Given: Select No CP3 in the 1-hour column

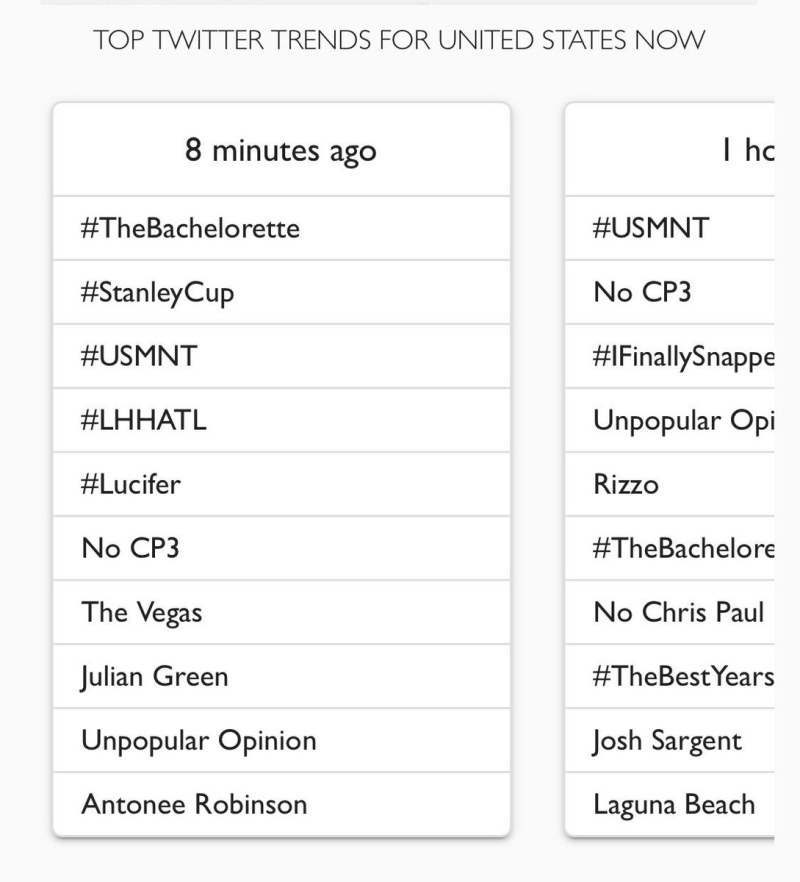Looking at the screenshot, I should (641, 293).
